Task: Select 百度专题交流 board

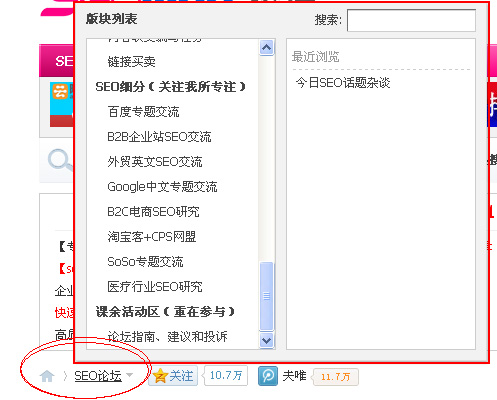Action: pyautogui.click(x=143, y=112)
